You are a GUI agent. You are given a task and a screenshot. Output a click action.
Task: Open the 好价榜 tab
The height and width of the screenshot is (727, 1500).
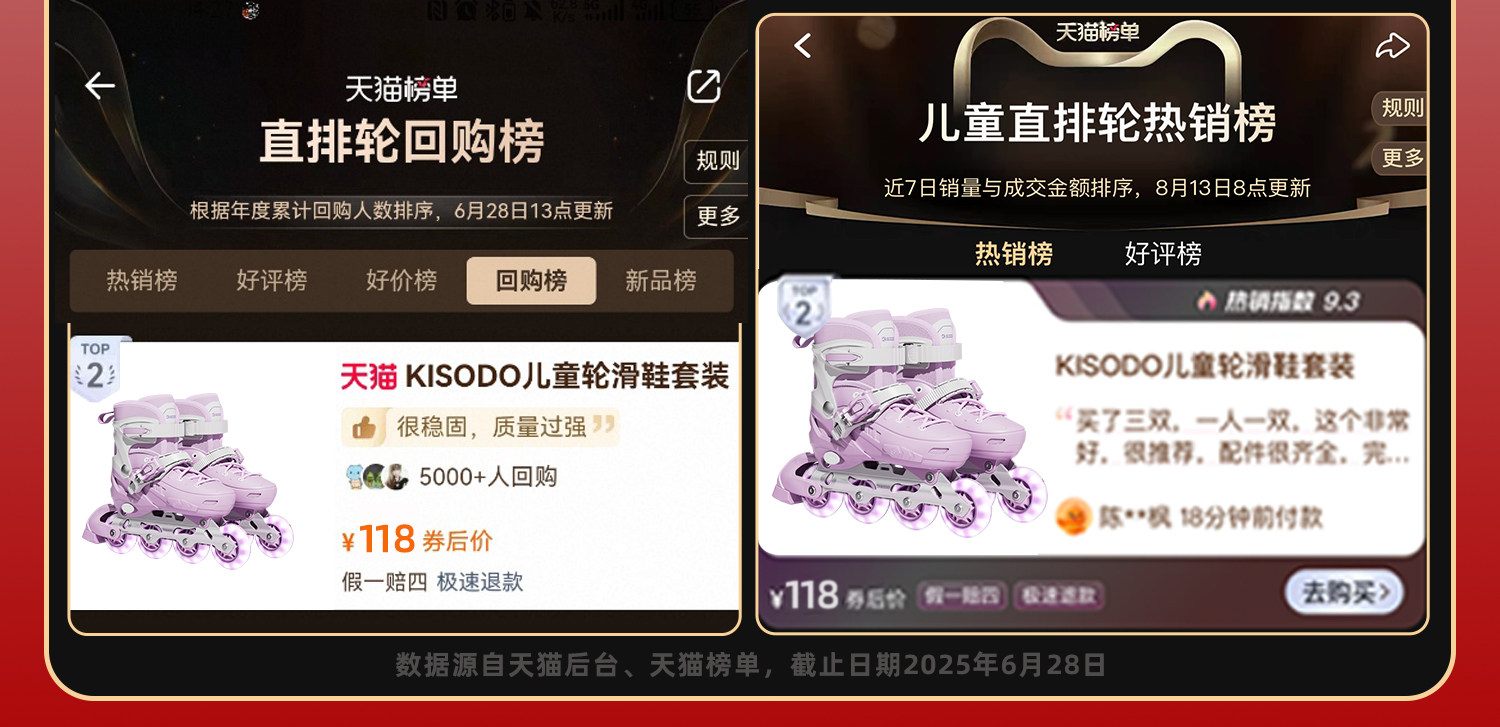coord(401,281)
